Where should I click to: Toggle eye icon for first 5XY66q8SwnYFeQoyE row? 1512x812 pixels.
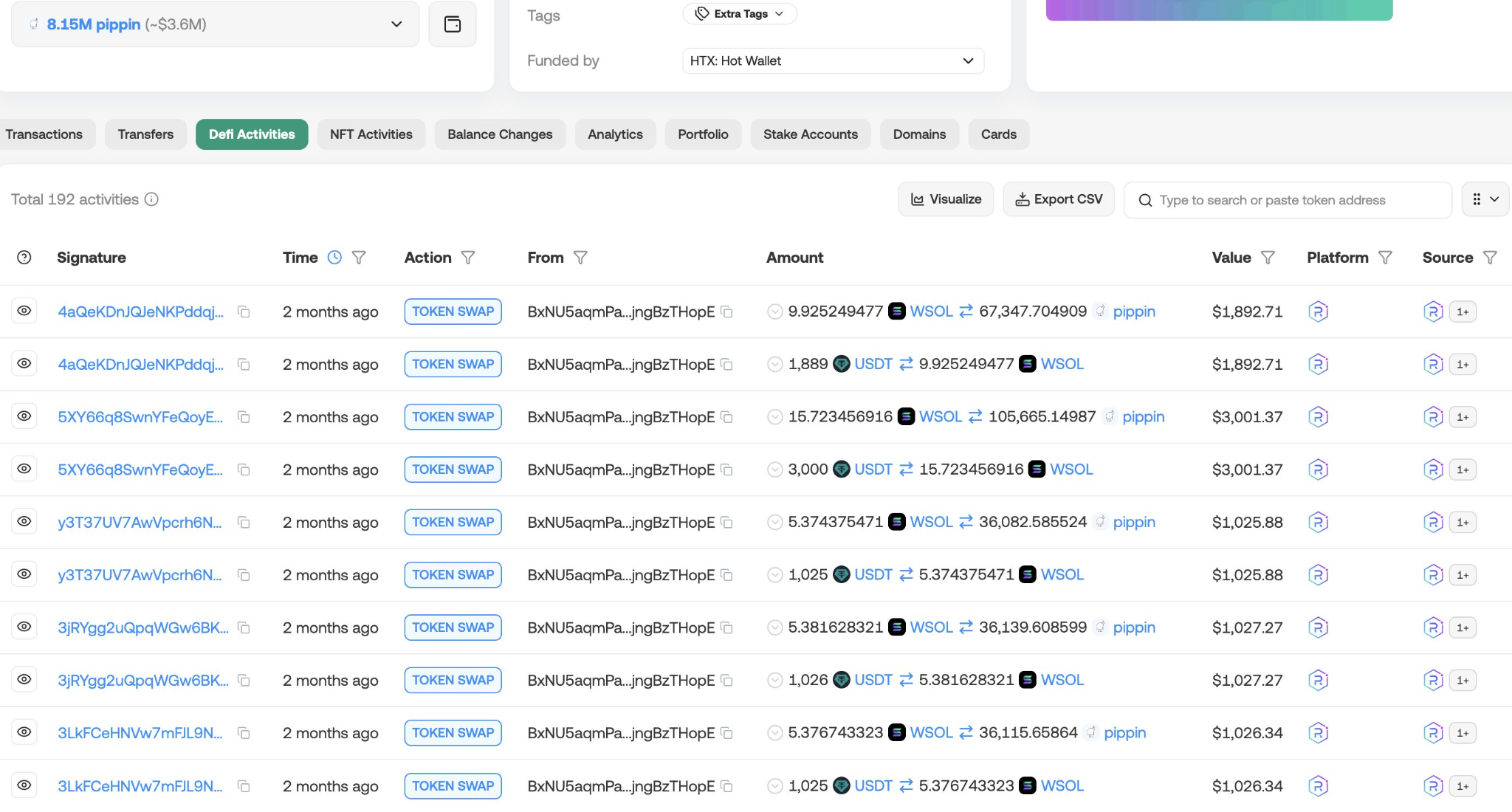tap(24, 416)
